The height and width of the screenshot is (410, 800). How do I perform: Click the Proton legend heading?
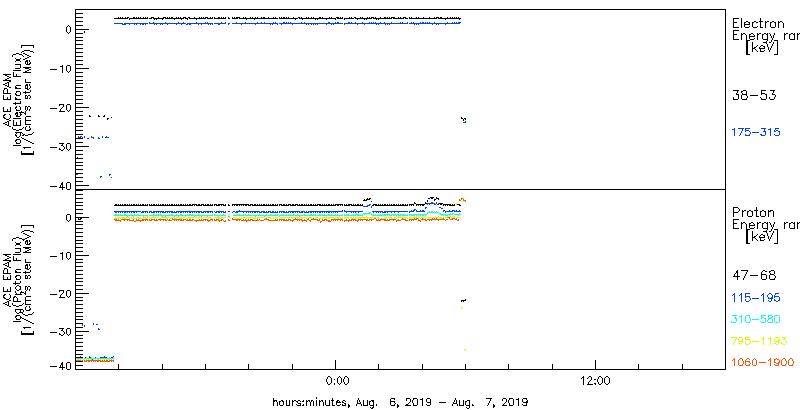(x=753, y=212)
